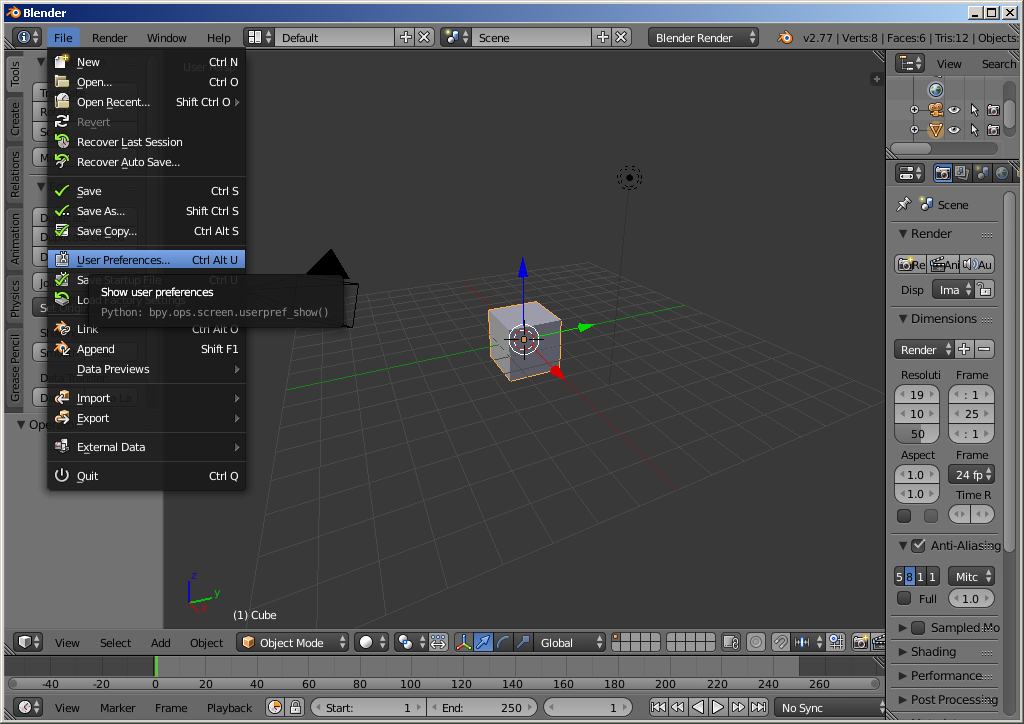Open the Mitchell filter dropdown

coord(971,576)
